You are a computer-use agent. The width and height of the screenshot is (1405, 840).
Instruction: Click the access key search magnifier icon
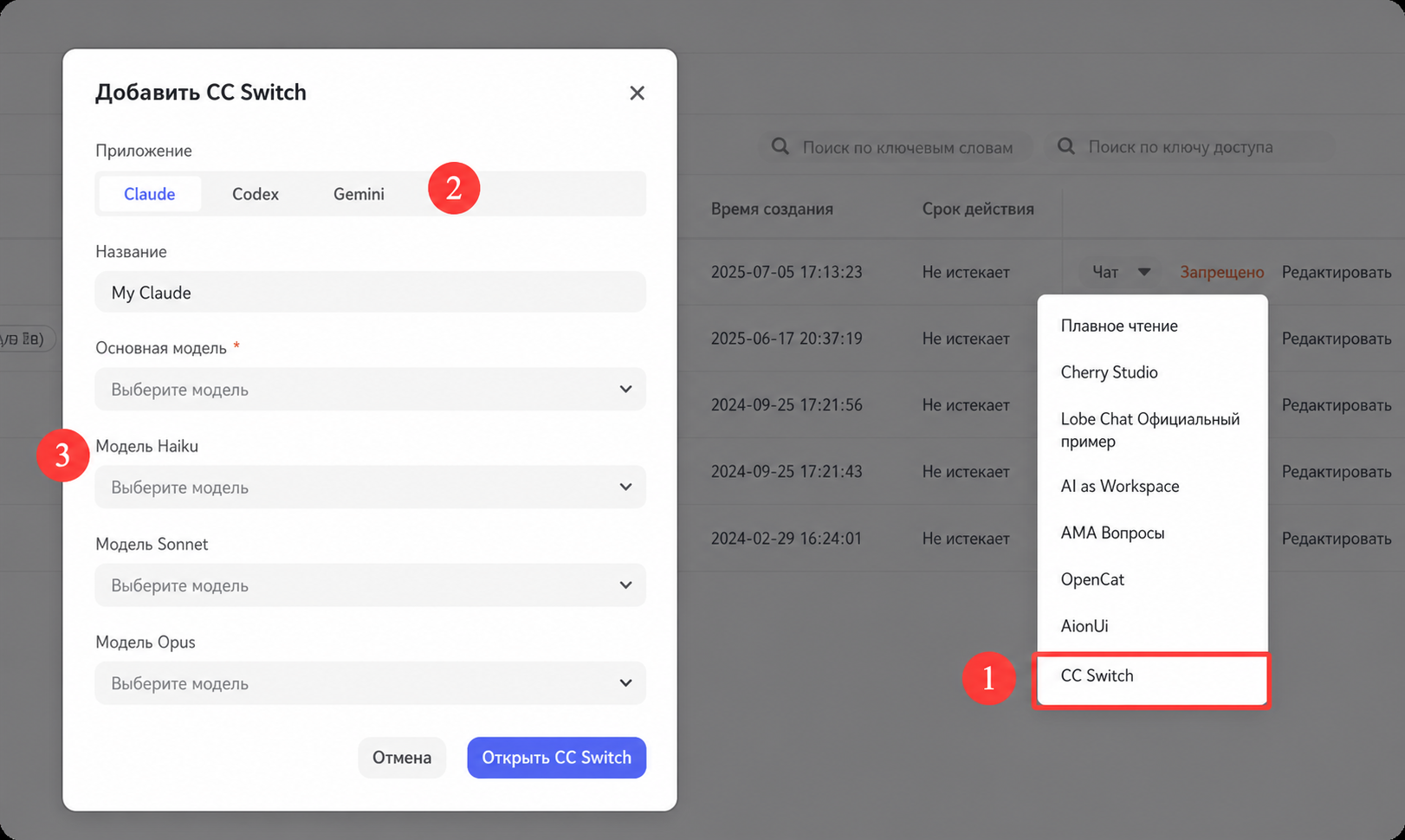coord(1066,146)
